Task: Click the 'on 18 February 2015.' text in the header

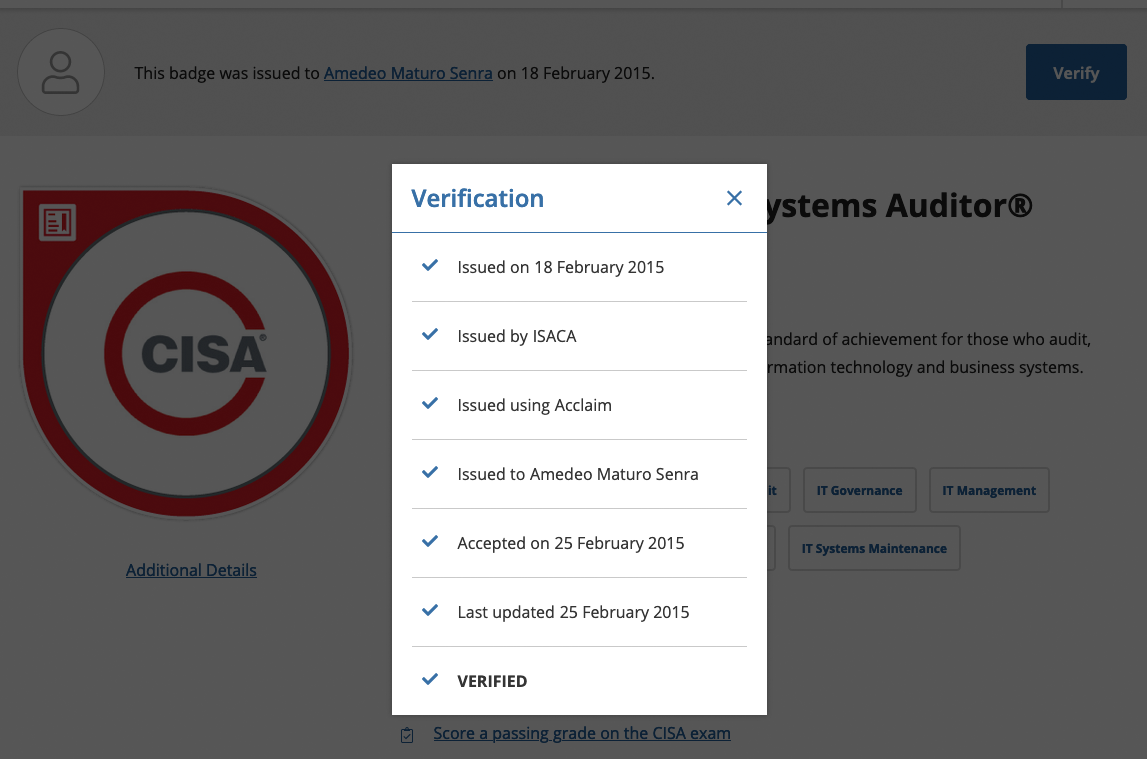Action: (576, 73)
